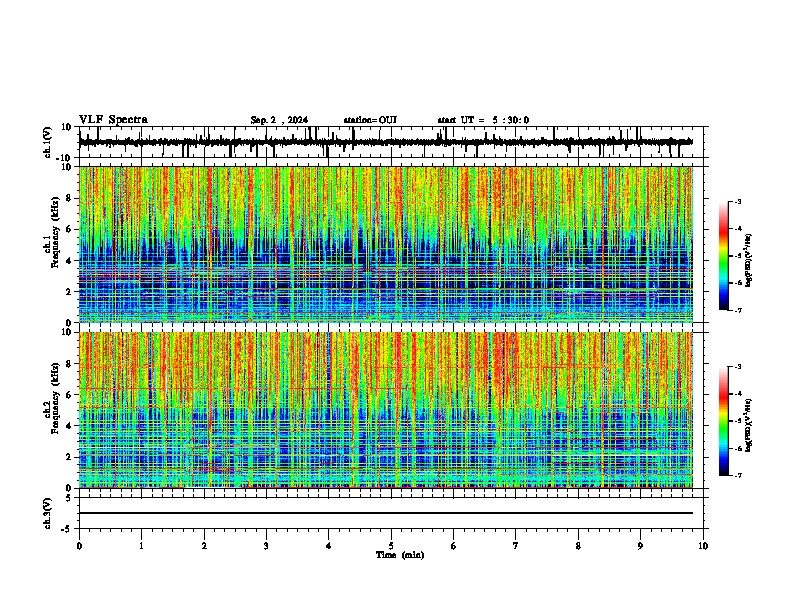This screenshot has height=612, width=792.
Task: Click the ch.1 log(PSD) colorbar title
Action: pos(749,261)
